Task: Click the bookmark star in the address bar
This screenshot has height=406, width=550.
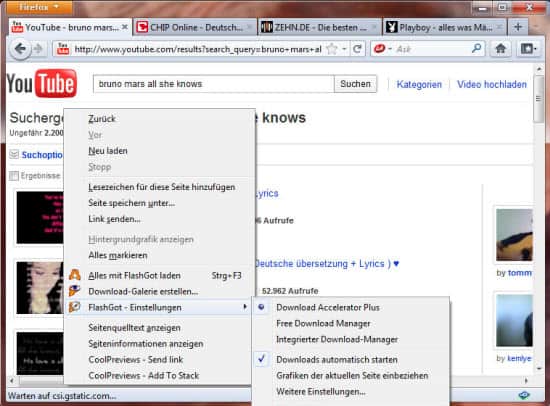Action: (332, 49)
